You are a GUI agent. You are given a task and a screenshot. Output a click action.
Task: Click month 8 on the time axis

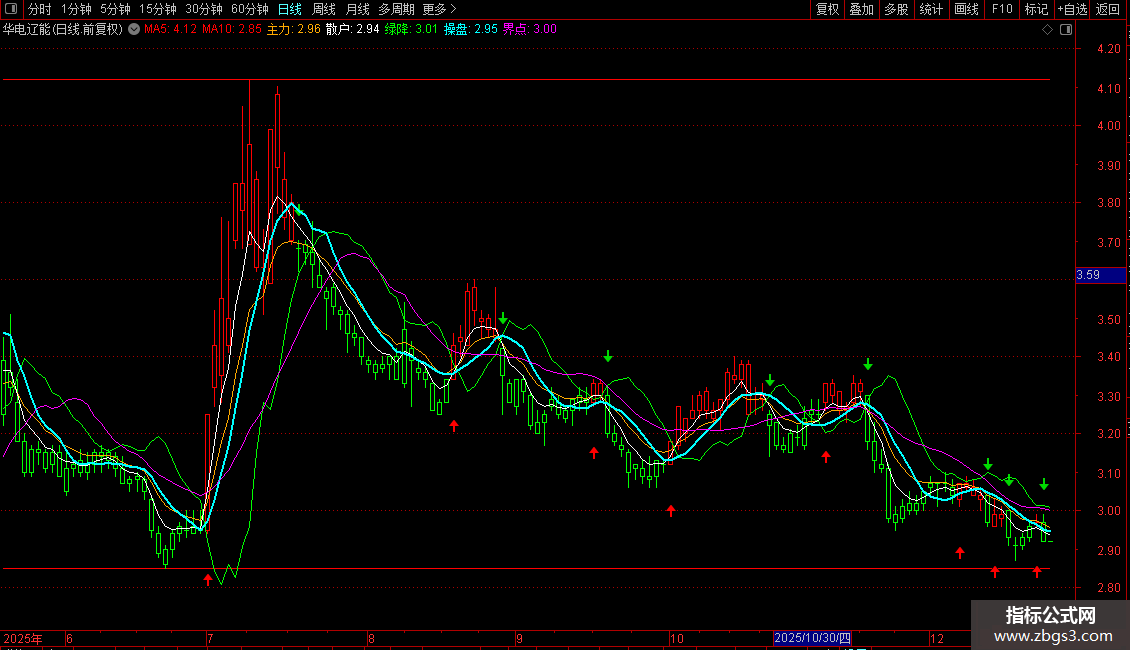371,639
